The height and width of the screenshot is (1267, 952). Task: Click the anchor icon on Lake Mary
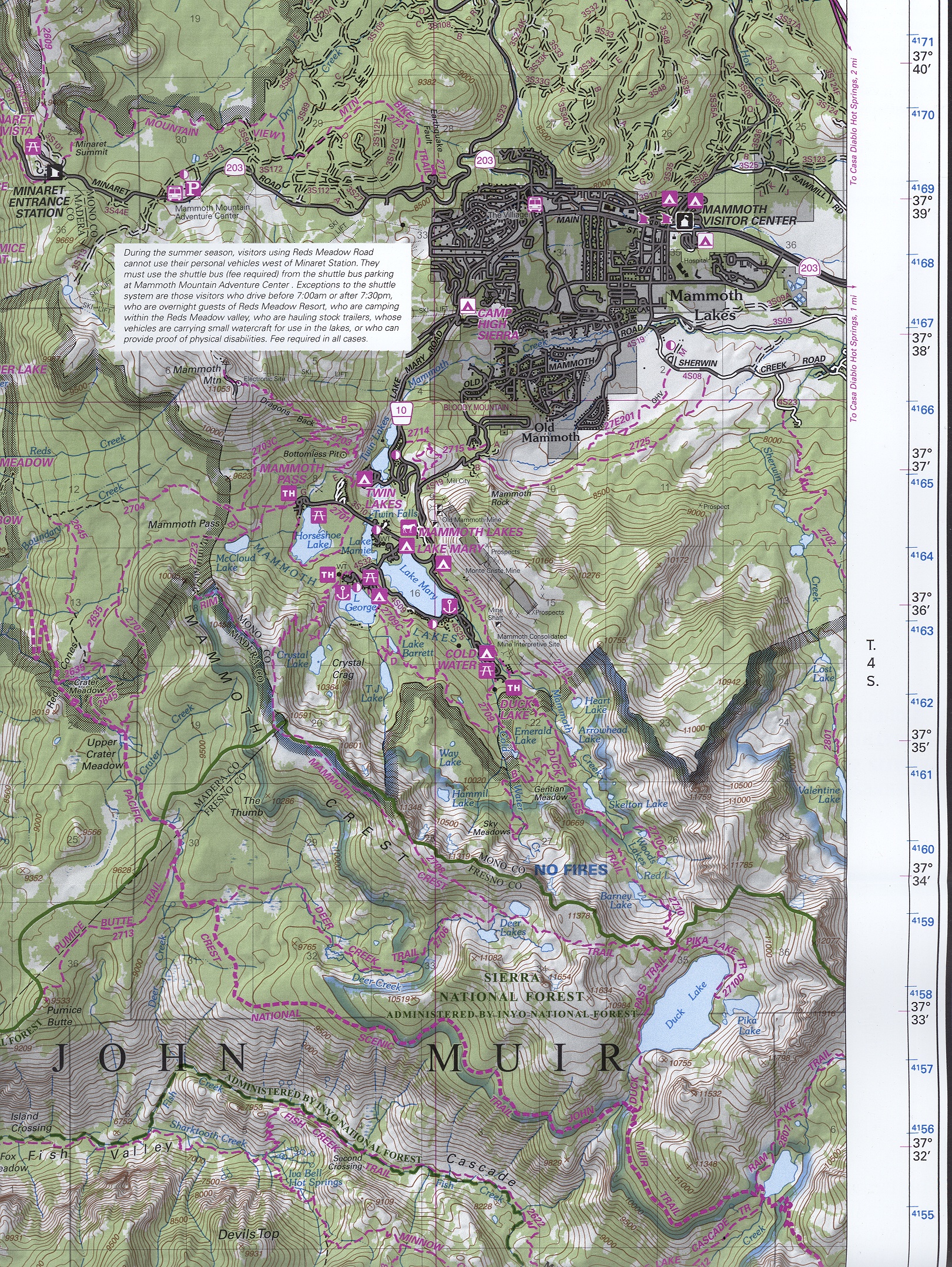(450, 607)
